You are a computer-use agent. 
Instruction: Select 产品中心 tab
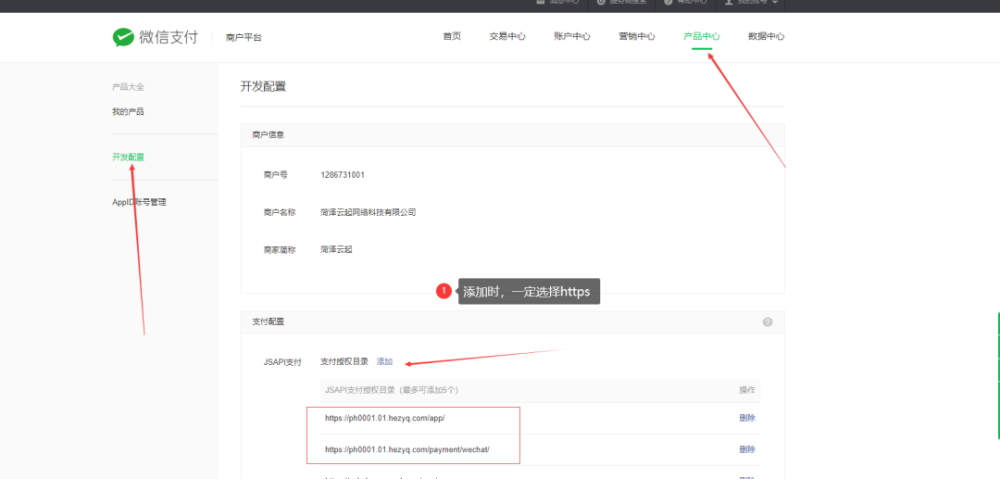click(702, 36)
